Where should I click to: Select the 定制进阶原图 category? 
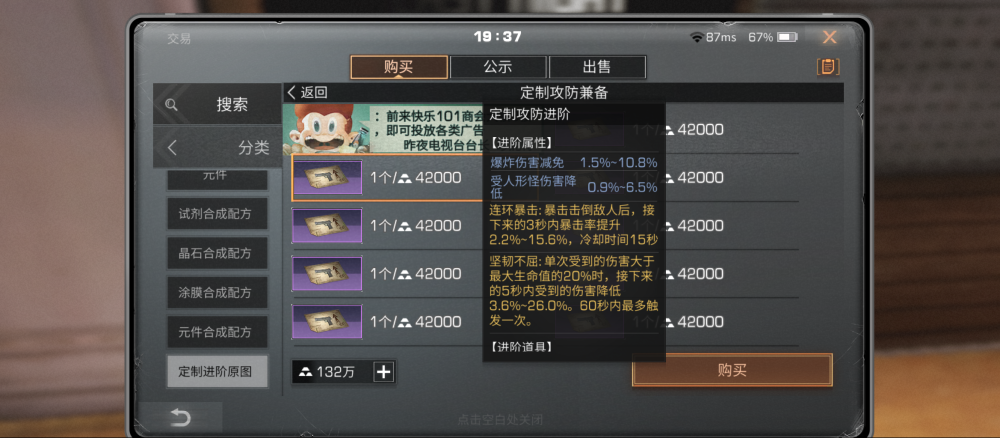tap(217, 371)
